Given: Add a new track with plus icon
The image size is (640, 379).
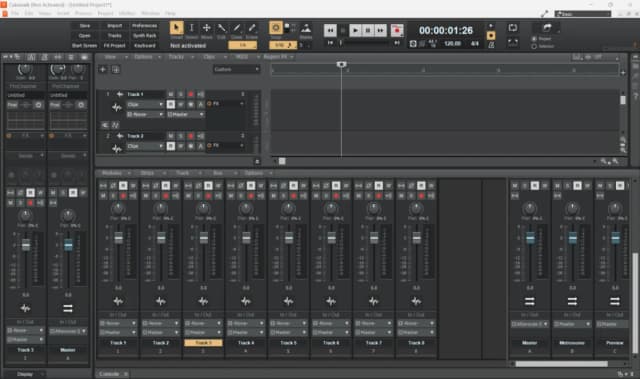Looking at the screenshot, I should click(x=103, y=70).
